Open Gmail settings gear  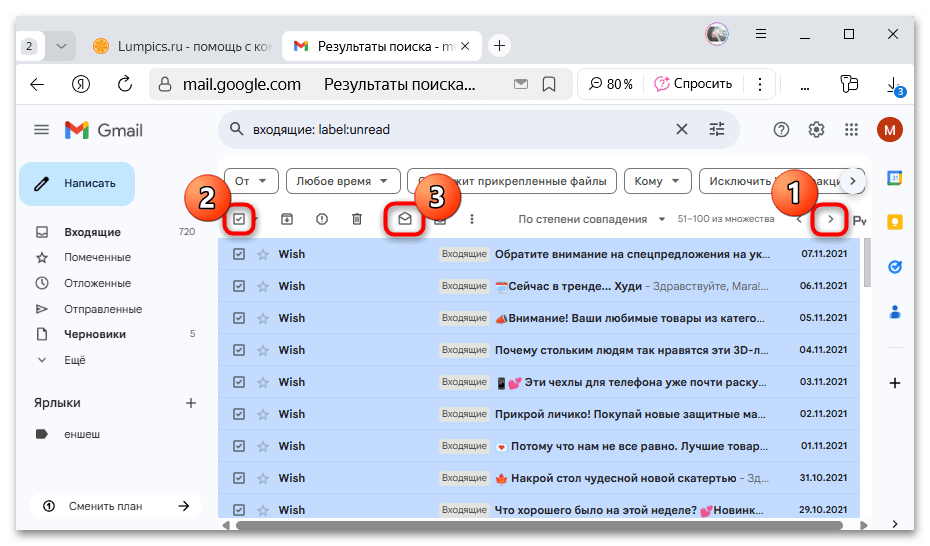816,129
